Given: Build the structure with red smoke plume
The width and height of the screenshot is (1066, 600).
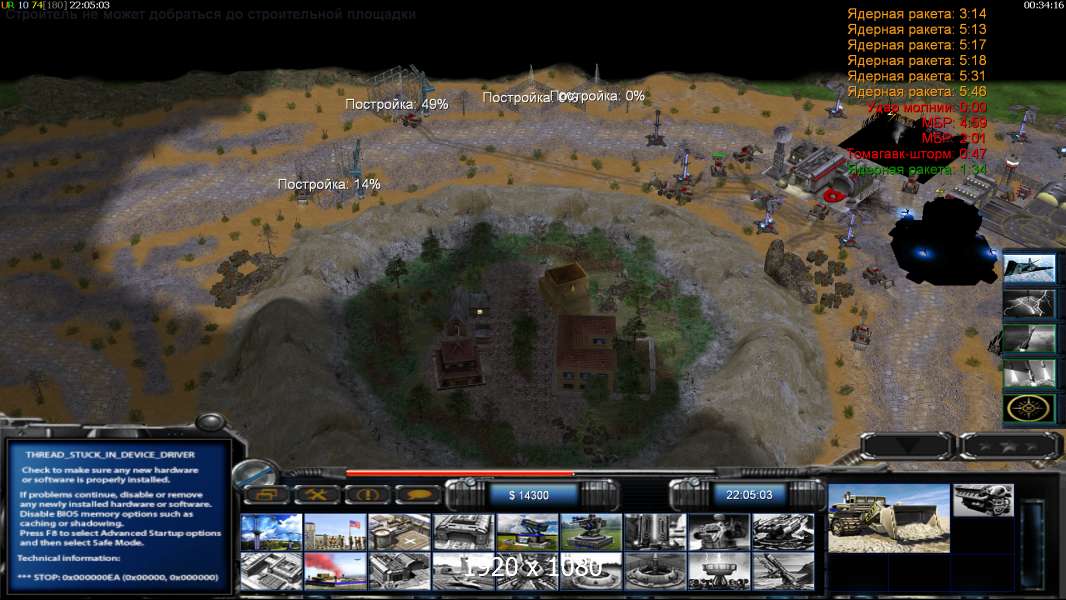Looking at the screenshot, I should coord(335,570).
